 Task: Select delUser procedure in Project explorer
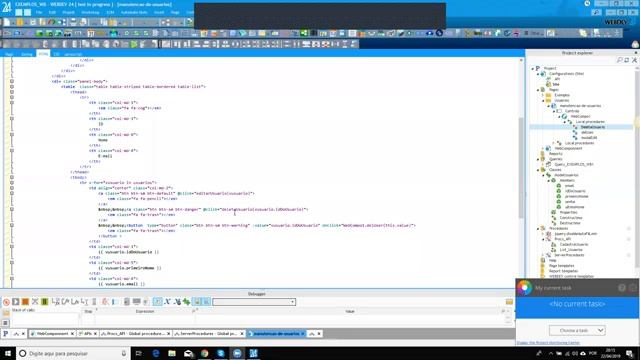tap(587, 133)
